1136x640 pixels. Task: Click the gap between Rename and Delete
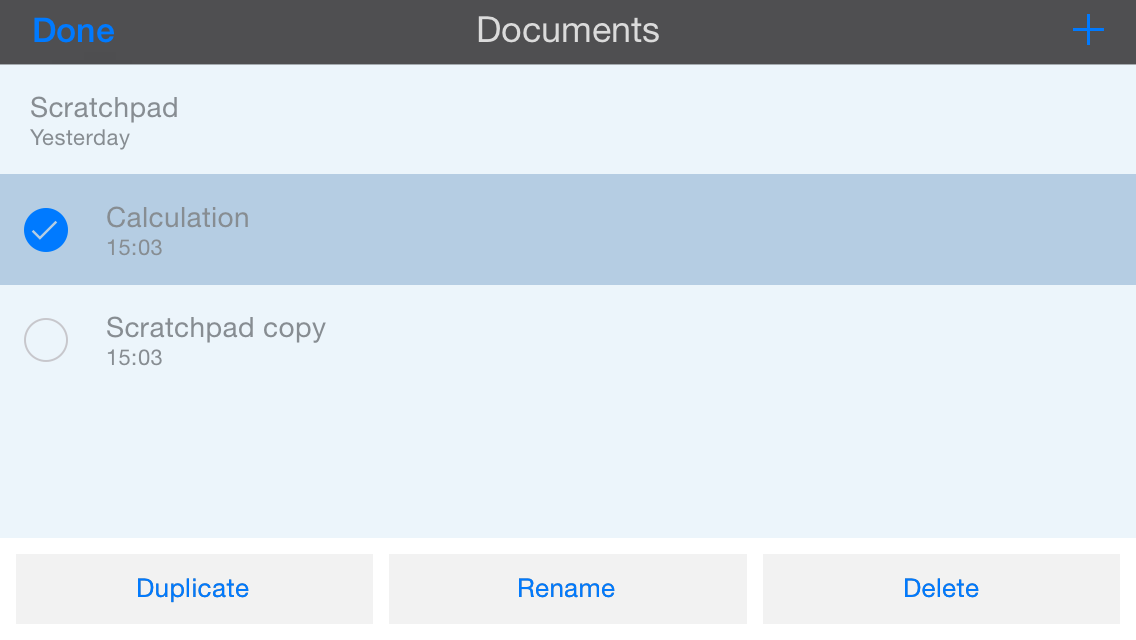coord(755,588)
